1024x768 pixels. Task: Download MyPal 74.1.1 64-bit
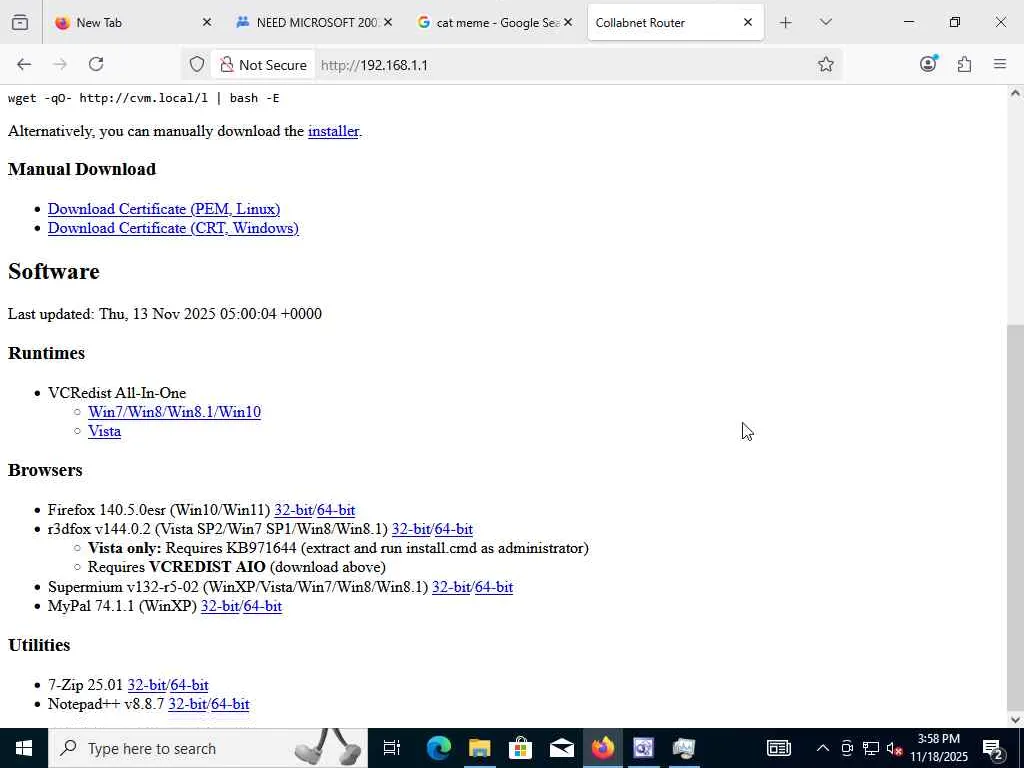[263, 606]
